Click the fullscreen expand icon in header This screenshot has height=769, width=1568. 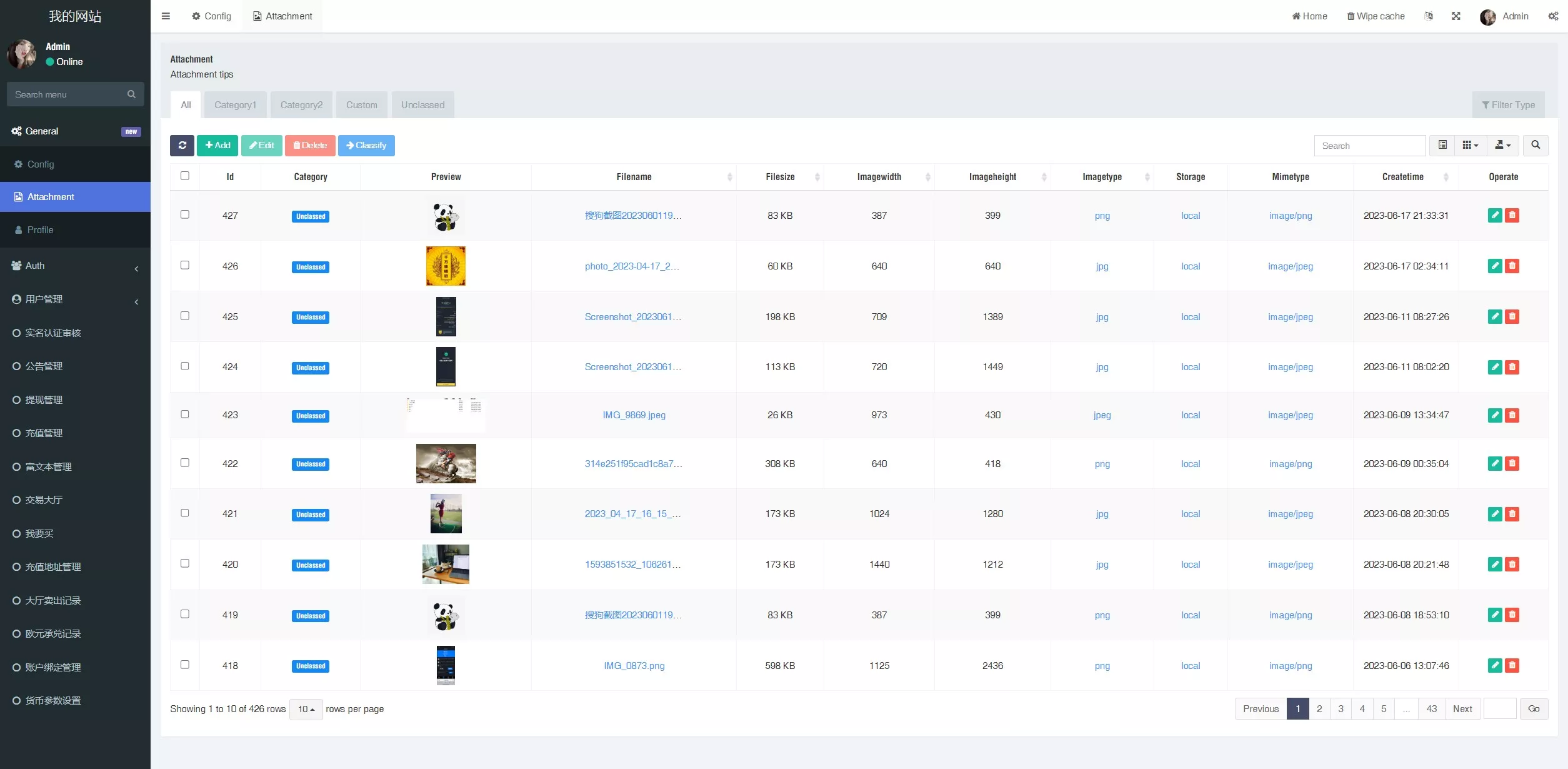[x=1456, y=16]
